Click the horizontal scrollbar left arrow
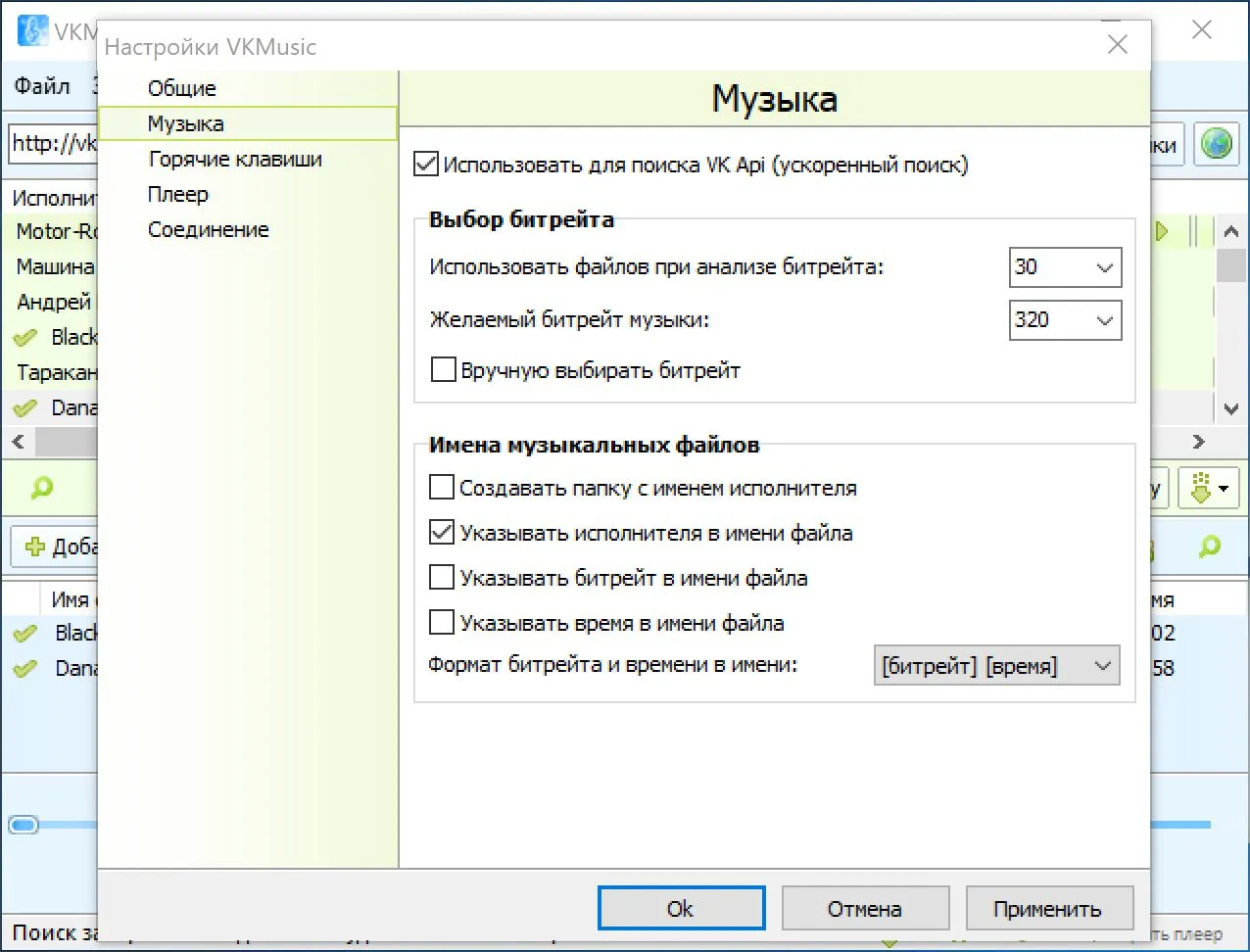This screenshot has width=1250, height=952. tap(18, 442)
